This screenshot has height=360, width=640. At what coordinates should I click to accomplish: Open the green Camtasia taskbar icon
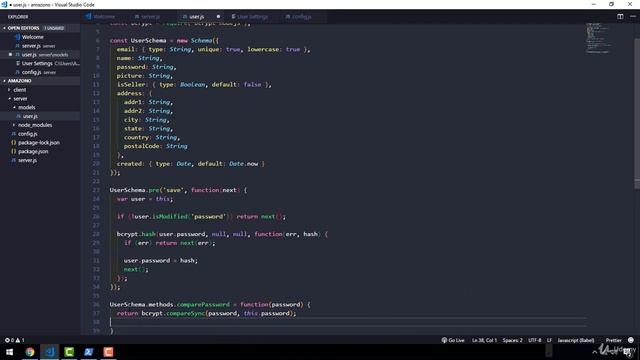coord(69,352)
